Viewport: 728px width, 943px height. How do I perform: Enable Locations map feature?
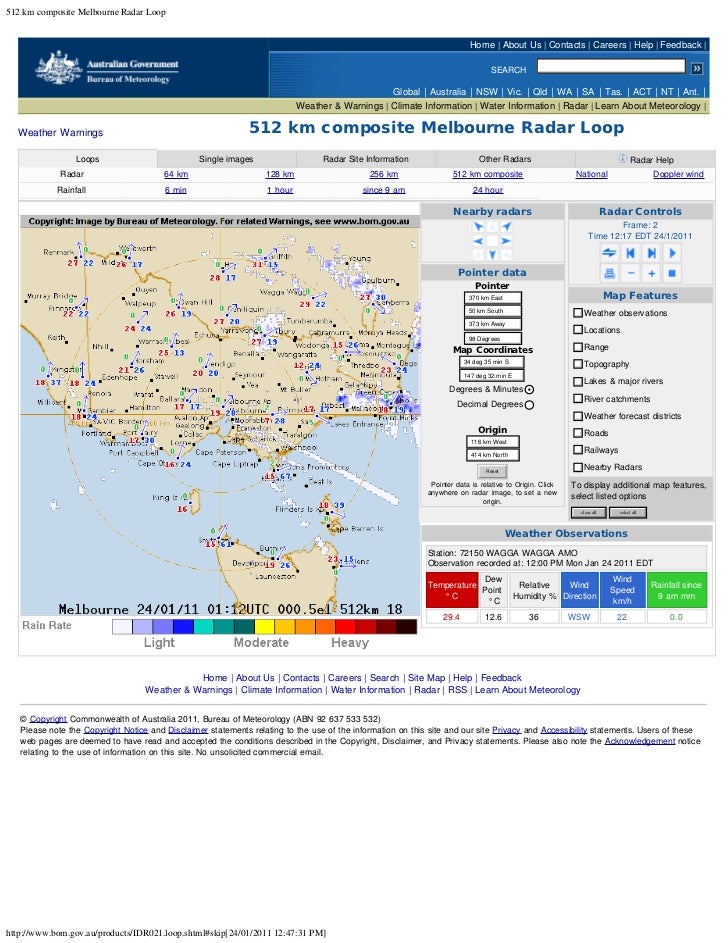pos(578,330)
